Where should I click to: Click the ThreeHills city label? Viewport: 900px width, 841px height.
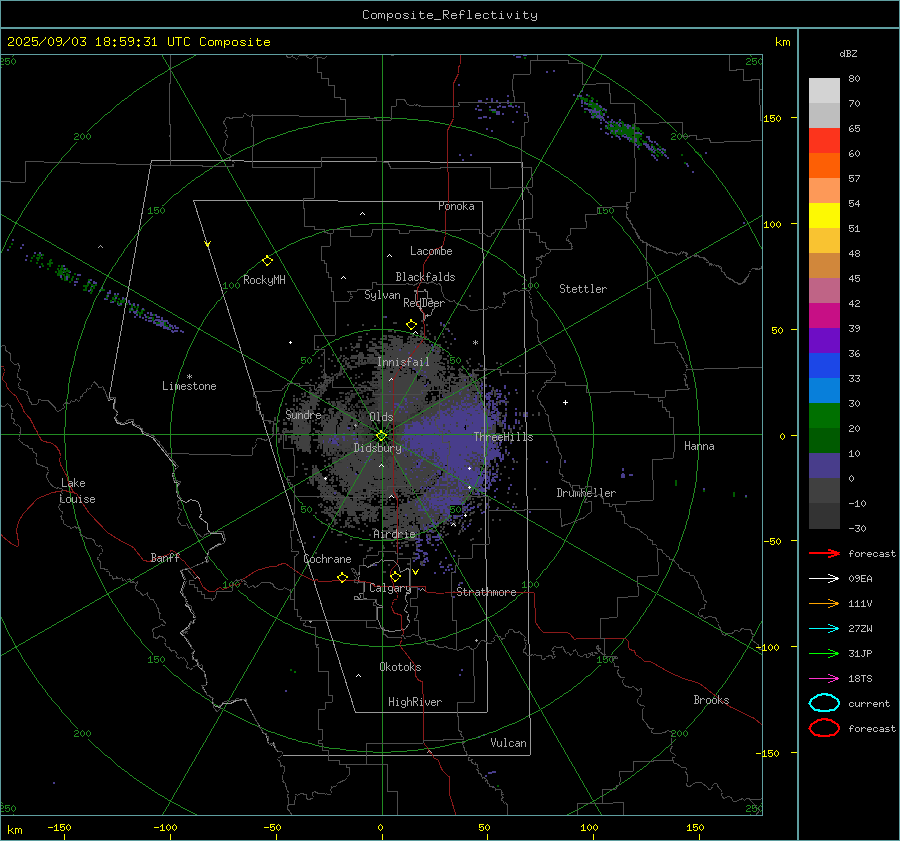503,437
